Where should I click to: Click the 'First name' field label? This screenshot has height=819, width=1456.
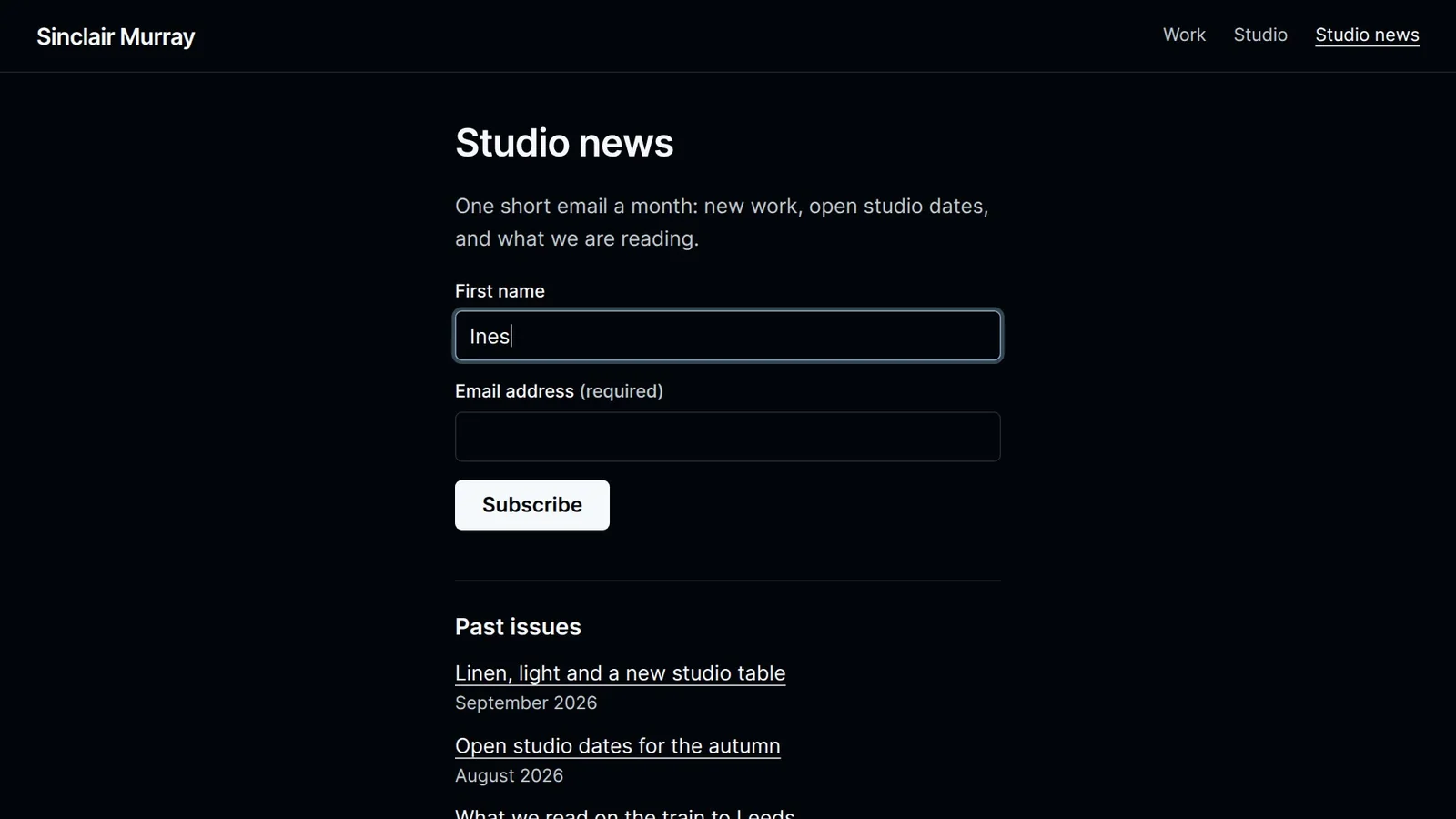500,291
